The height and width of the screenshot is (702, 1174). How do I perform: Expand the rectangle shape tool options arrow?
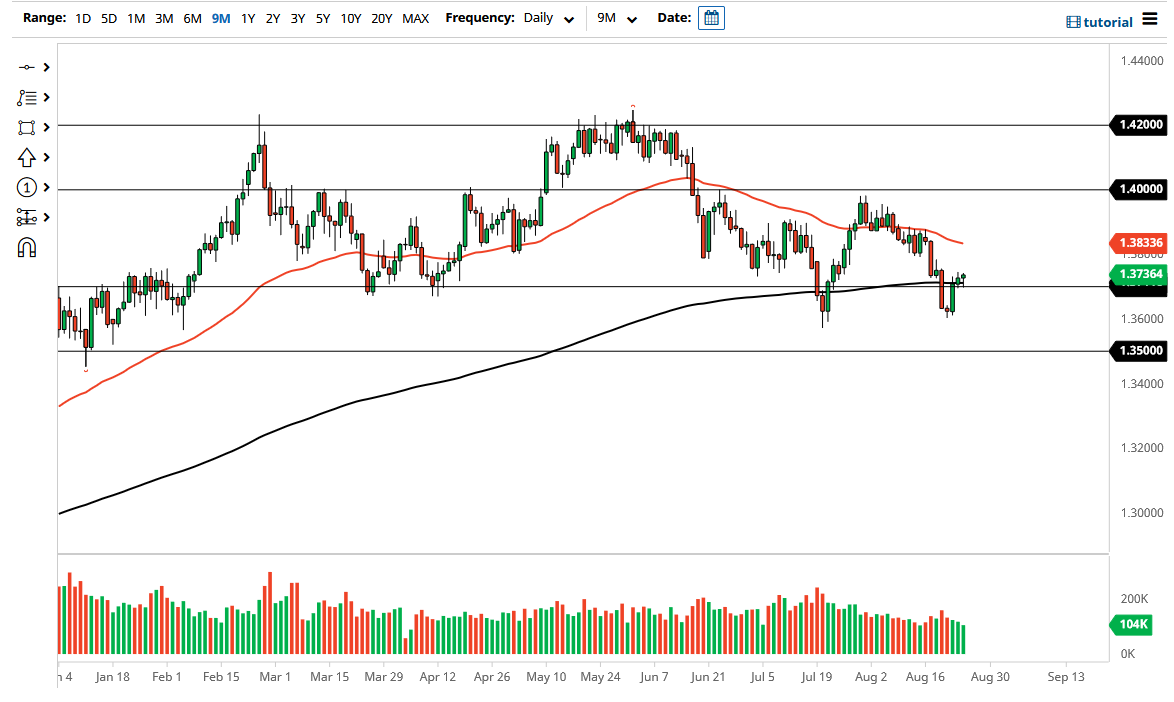(46, 127)
